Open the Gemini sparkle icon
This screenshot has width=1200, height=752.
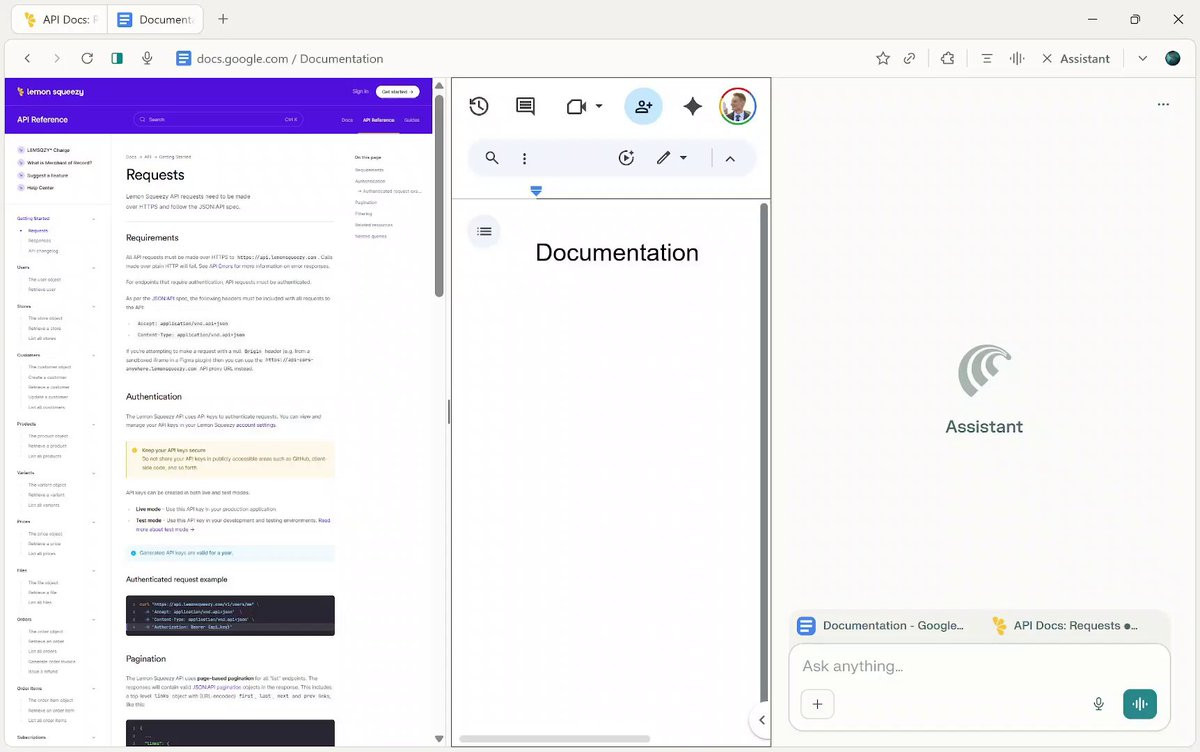(x=692, y=106)
